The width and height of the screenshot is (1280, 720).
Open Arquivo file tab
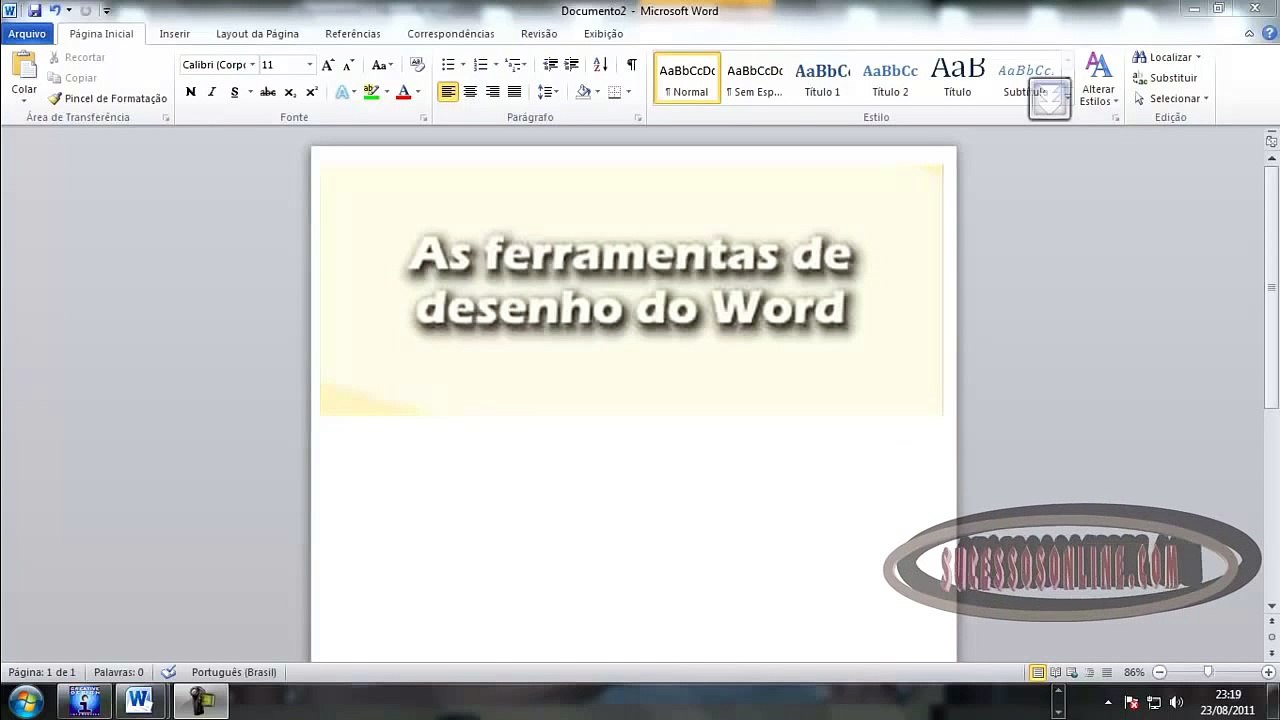pyautogui.click(x=27, y=34)
